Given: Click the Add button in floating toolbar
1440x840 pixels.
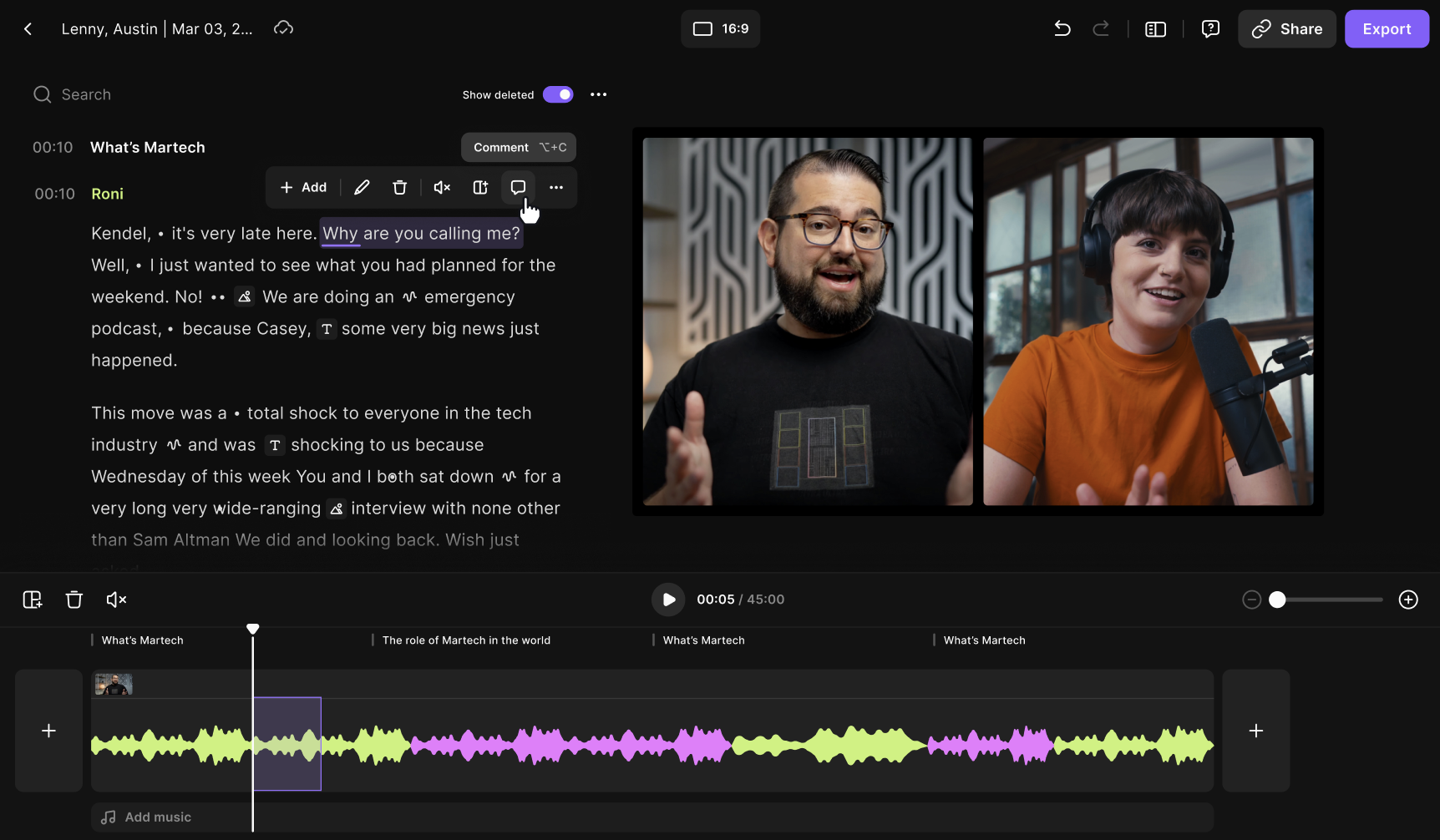Looking at the screenshot, I should pyautogui.click(x=303, y=188).
